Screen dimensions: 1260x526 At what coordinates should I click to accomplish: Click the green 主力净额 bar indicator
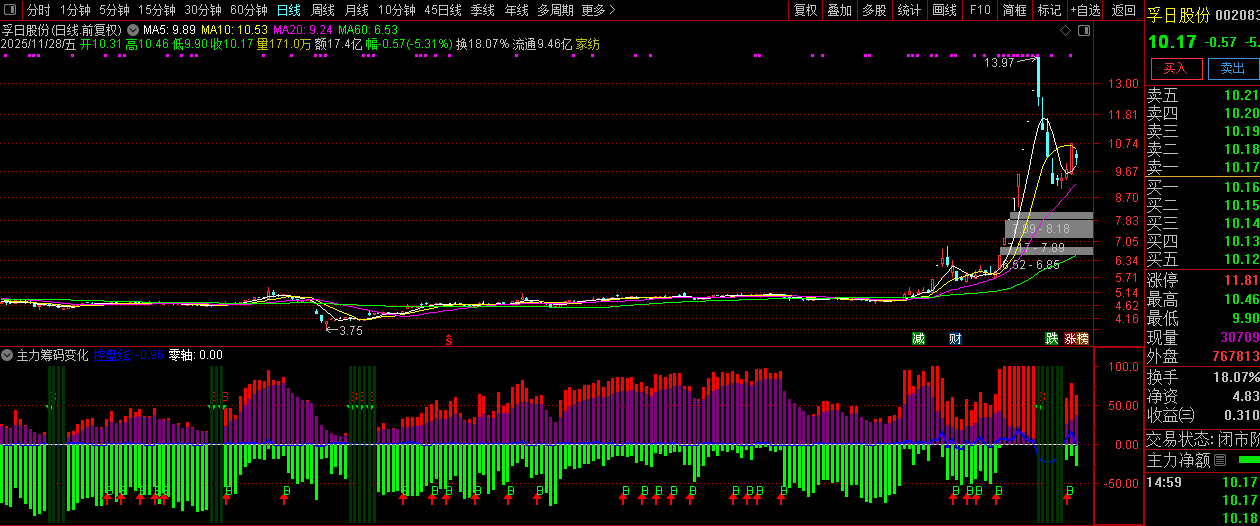[1249, 460]
